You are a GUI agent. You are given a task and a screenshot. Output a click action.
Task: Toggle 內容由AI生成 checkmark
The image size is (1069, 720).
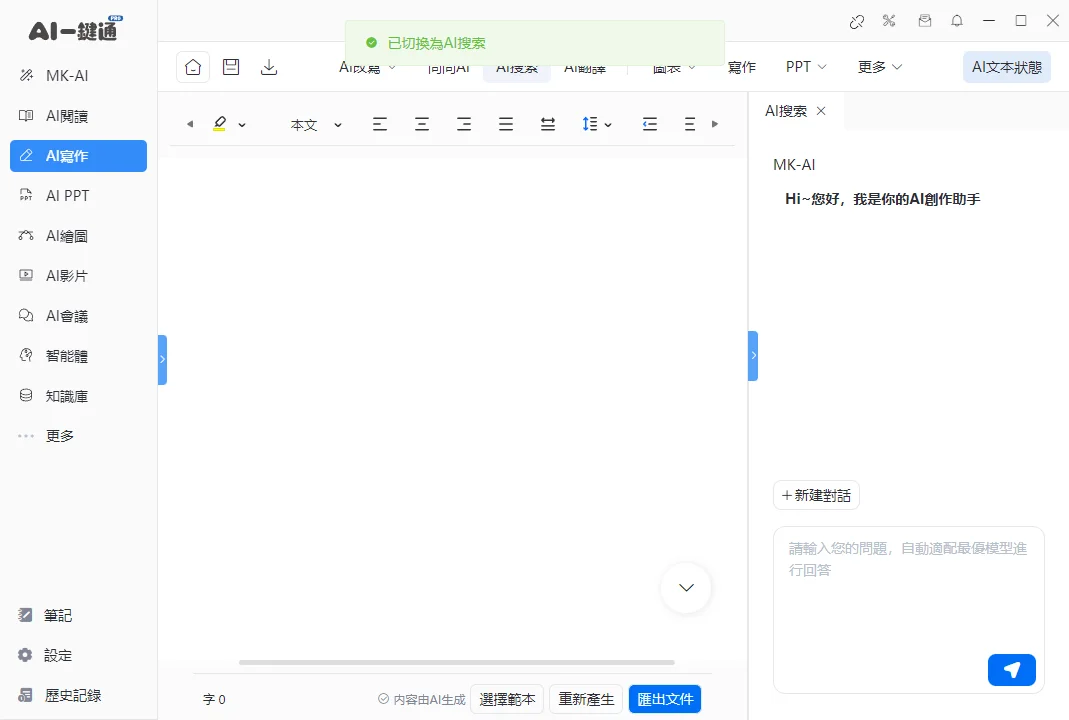click(x=383, y=699)
